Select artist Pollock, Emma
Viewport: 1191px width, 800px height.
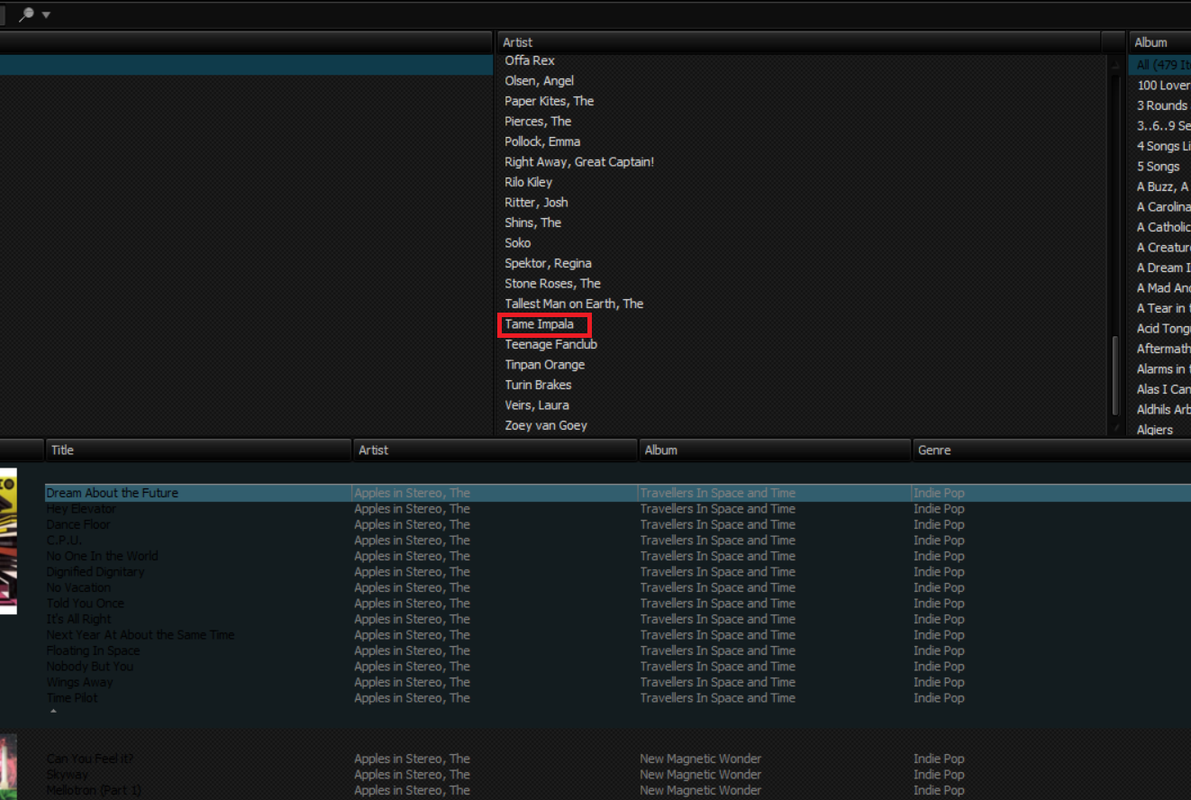542,141
